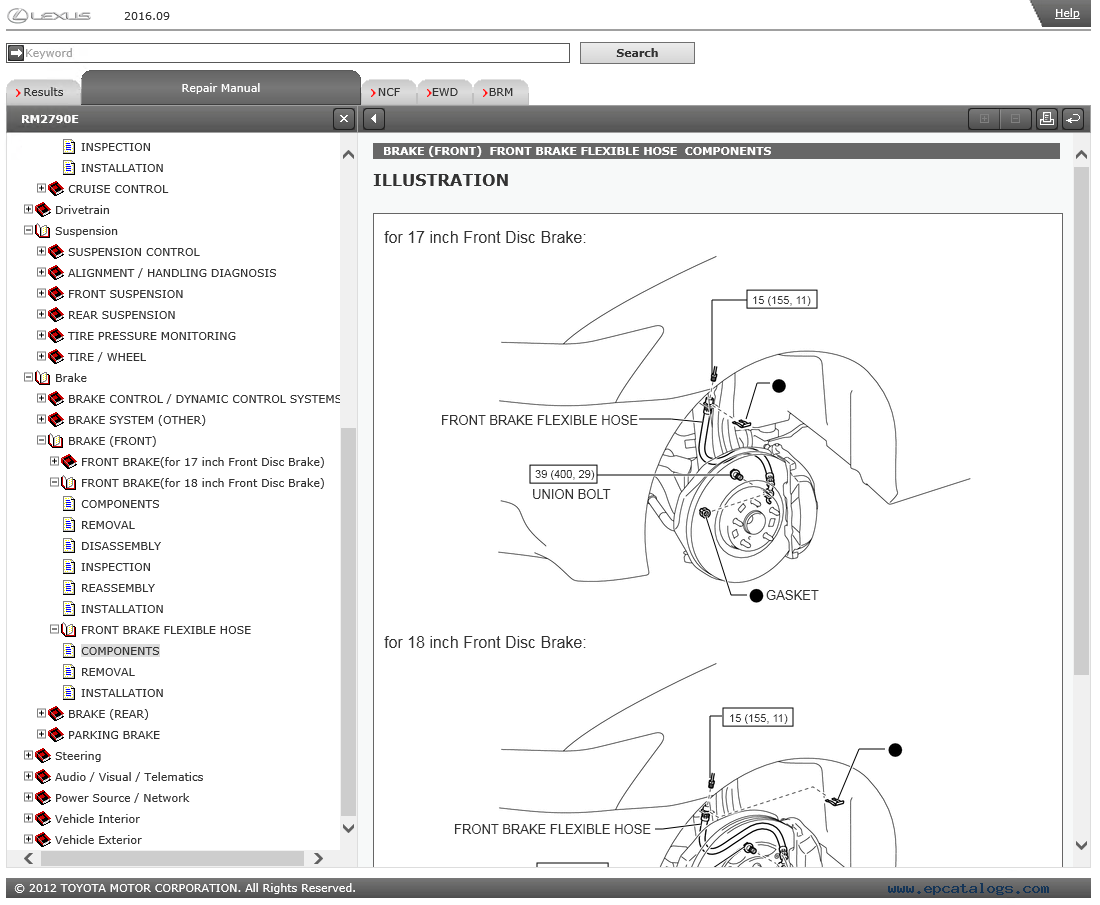
Task: Collapse FRONT BRAKE FLEXIBLE HOSE node
Action: tap(54, 629)
